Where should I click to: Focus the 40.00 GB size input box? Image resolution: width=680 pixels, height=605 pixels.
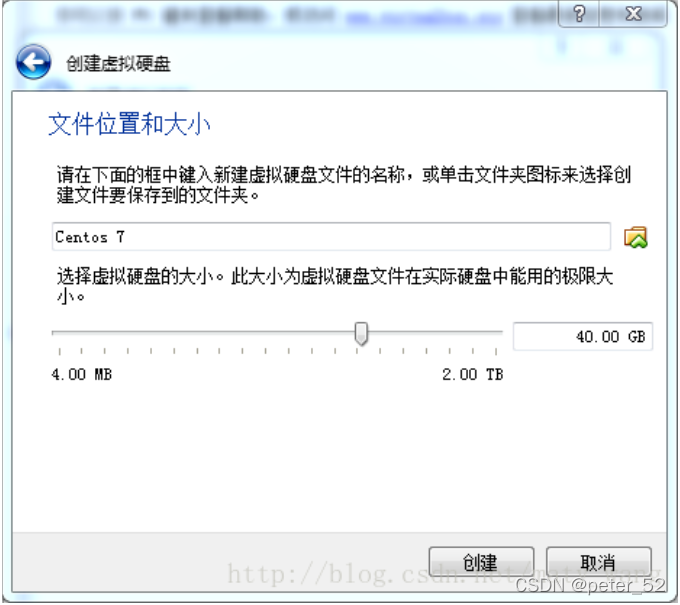click(583, 337)
